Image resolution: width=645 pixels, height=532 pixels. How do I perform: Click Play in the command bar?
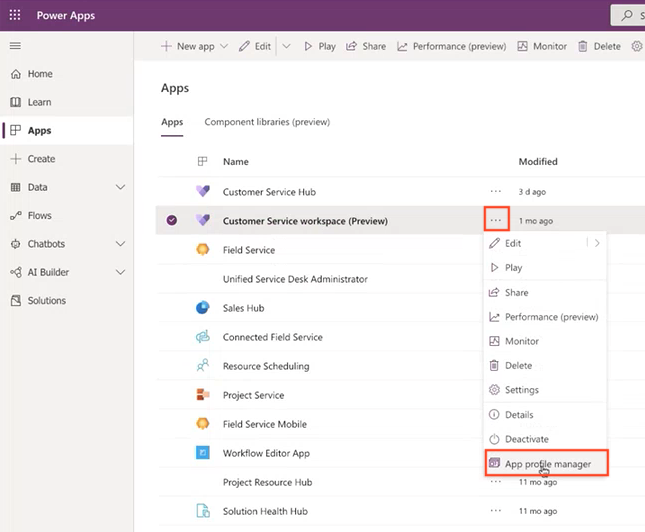coord(320,46)
